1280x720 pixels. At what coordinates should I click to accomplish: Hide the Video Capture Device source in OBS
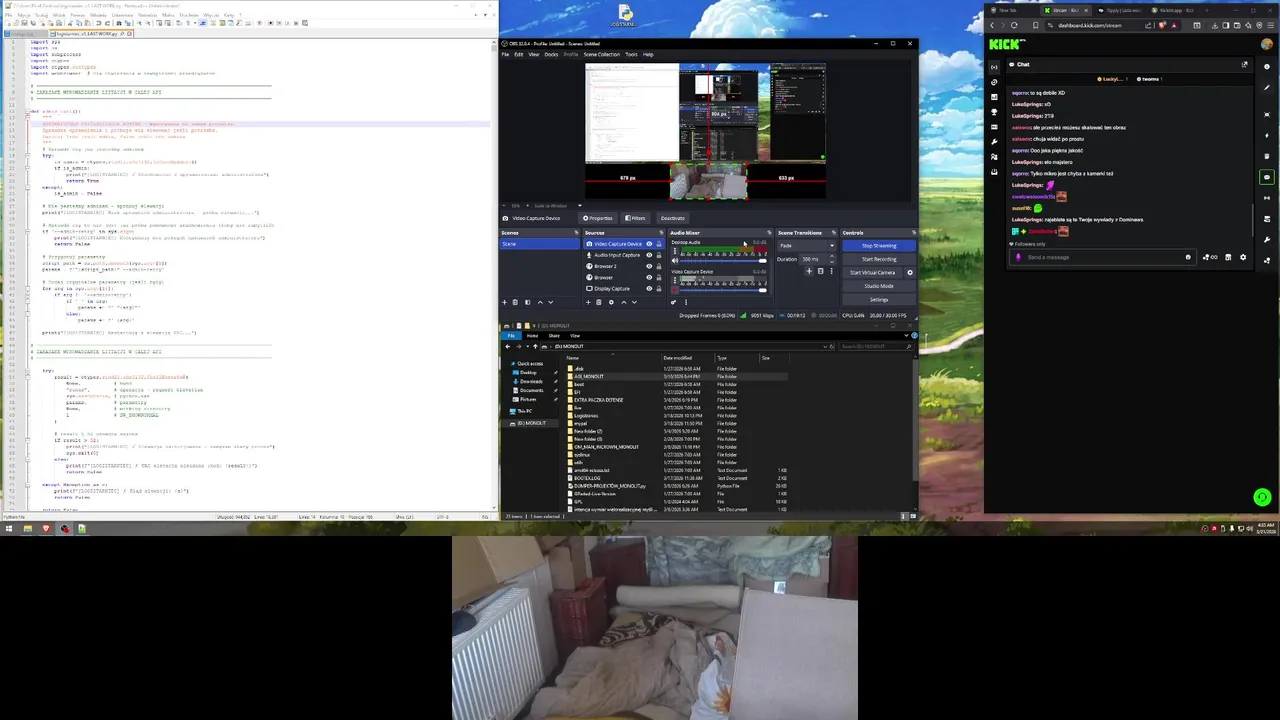pyautogui.click(x=649, y=244)
